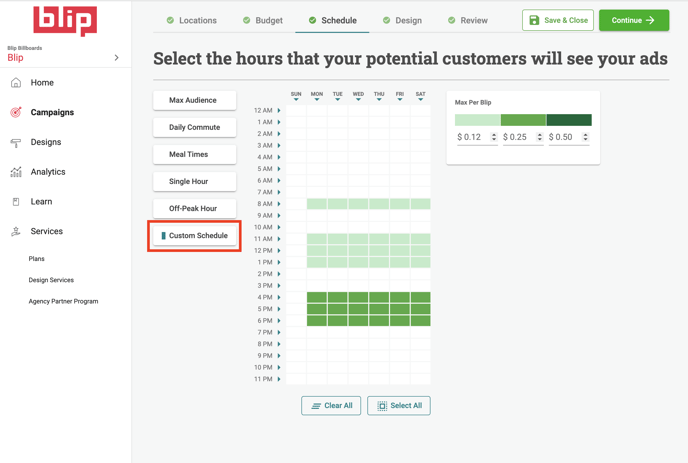The image size is (688, 463).
Task: Click the Learn book icon
Action: [x=16, y=202]
